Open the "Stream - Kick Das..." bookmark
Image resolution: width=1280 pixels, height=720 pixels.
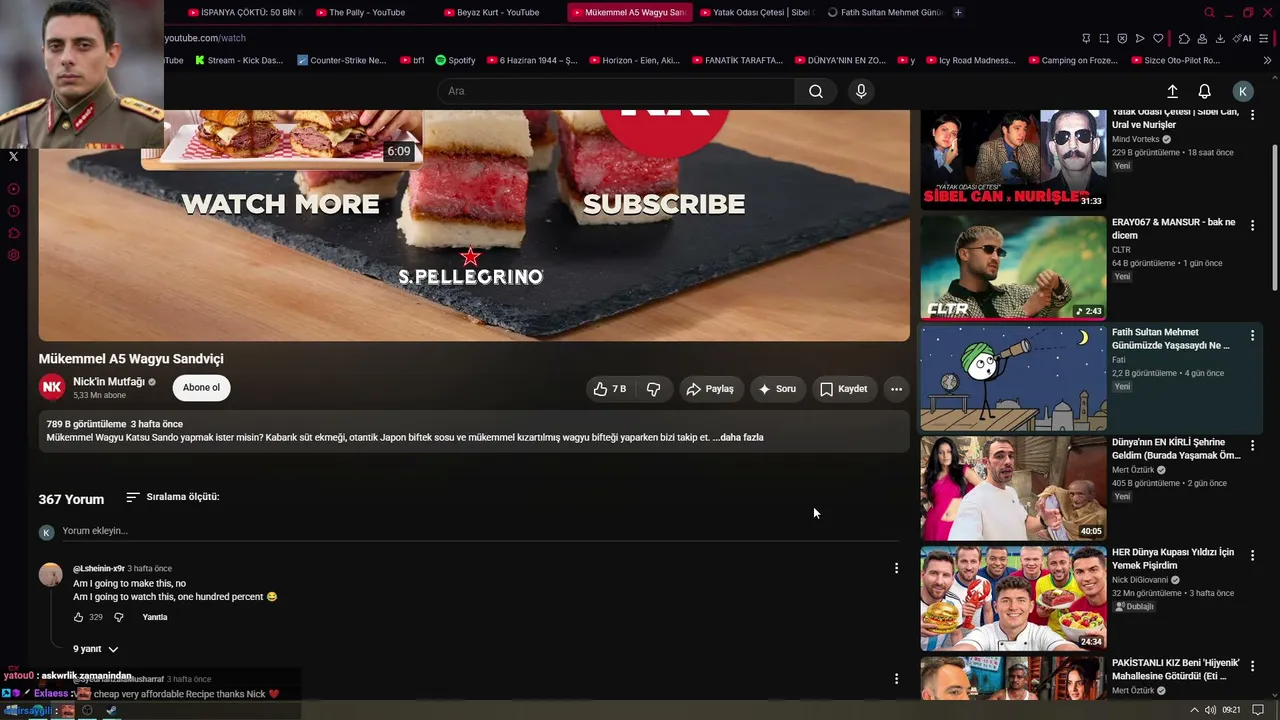tap(239, 60)
